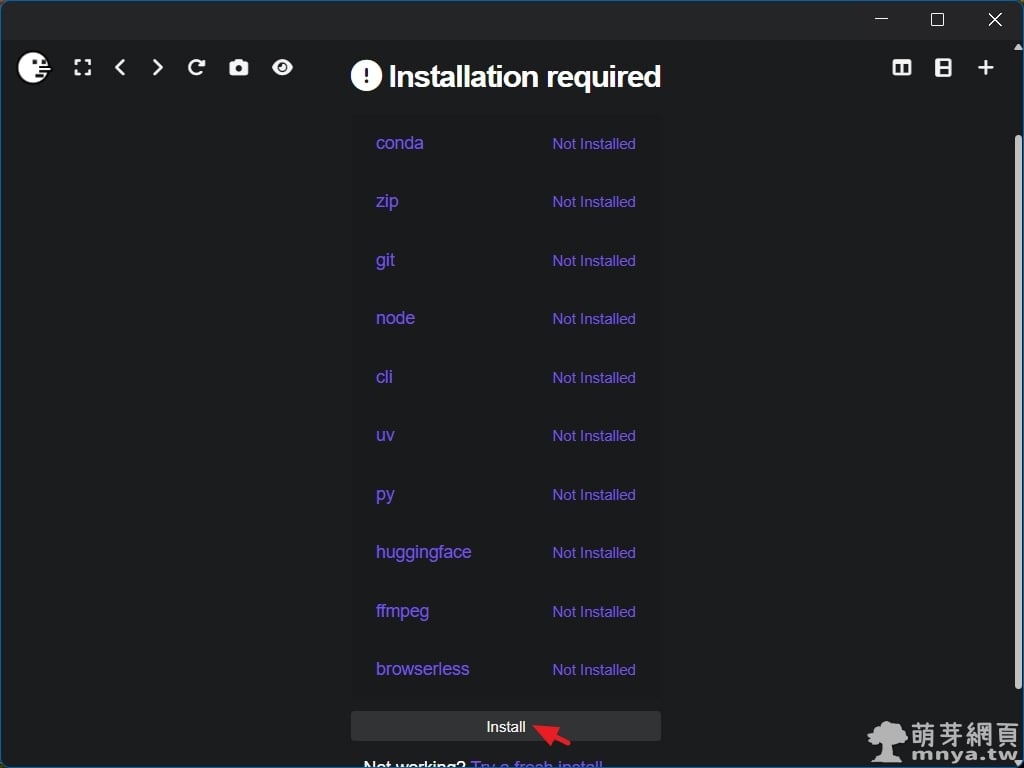This screenshot has height=768, width=1024.
Task: Split the view into rows
Action: click(x=943, y=68)
